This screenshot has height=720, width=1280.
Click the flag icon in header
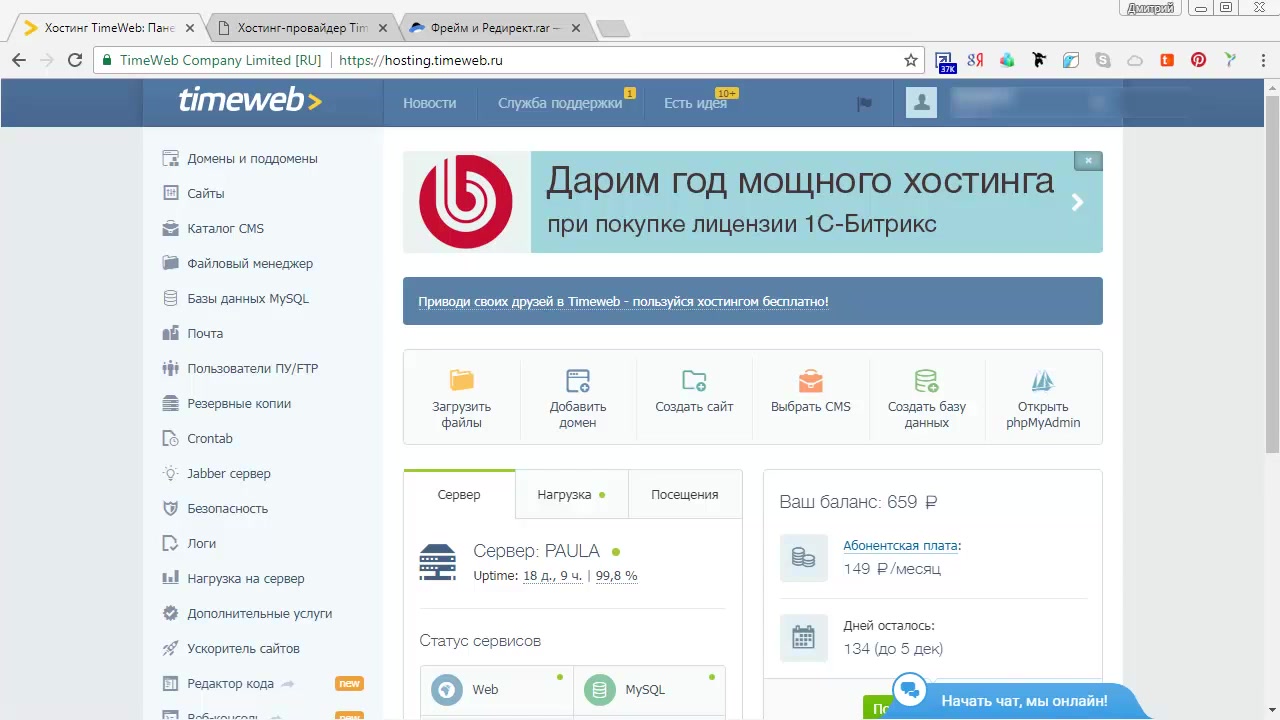pos(865,103)
